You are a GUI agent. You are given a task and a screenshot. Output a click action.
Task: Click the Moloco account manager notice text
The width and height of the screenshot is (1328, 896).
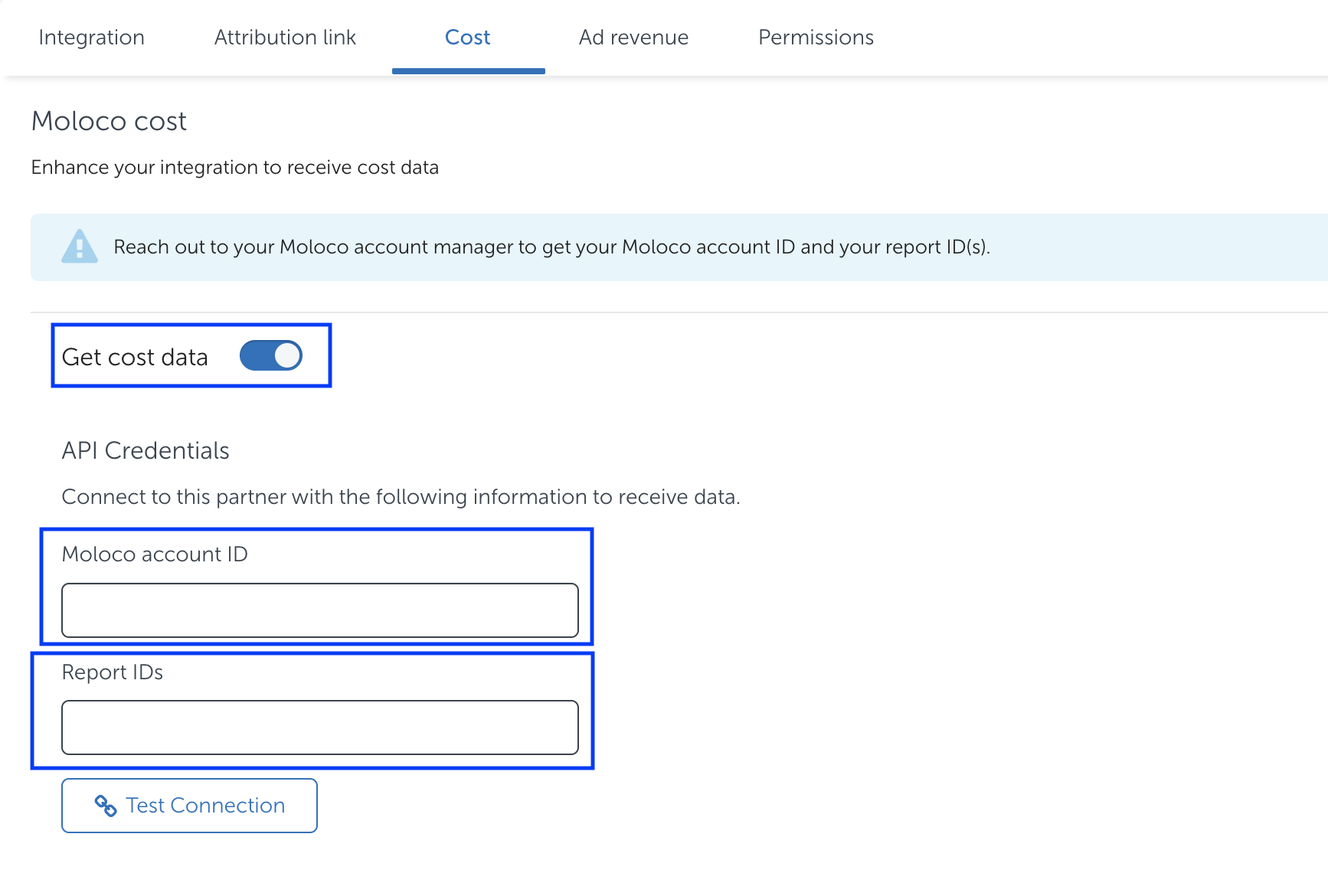[x=551, y=247]
